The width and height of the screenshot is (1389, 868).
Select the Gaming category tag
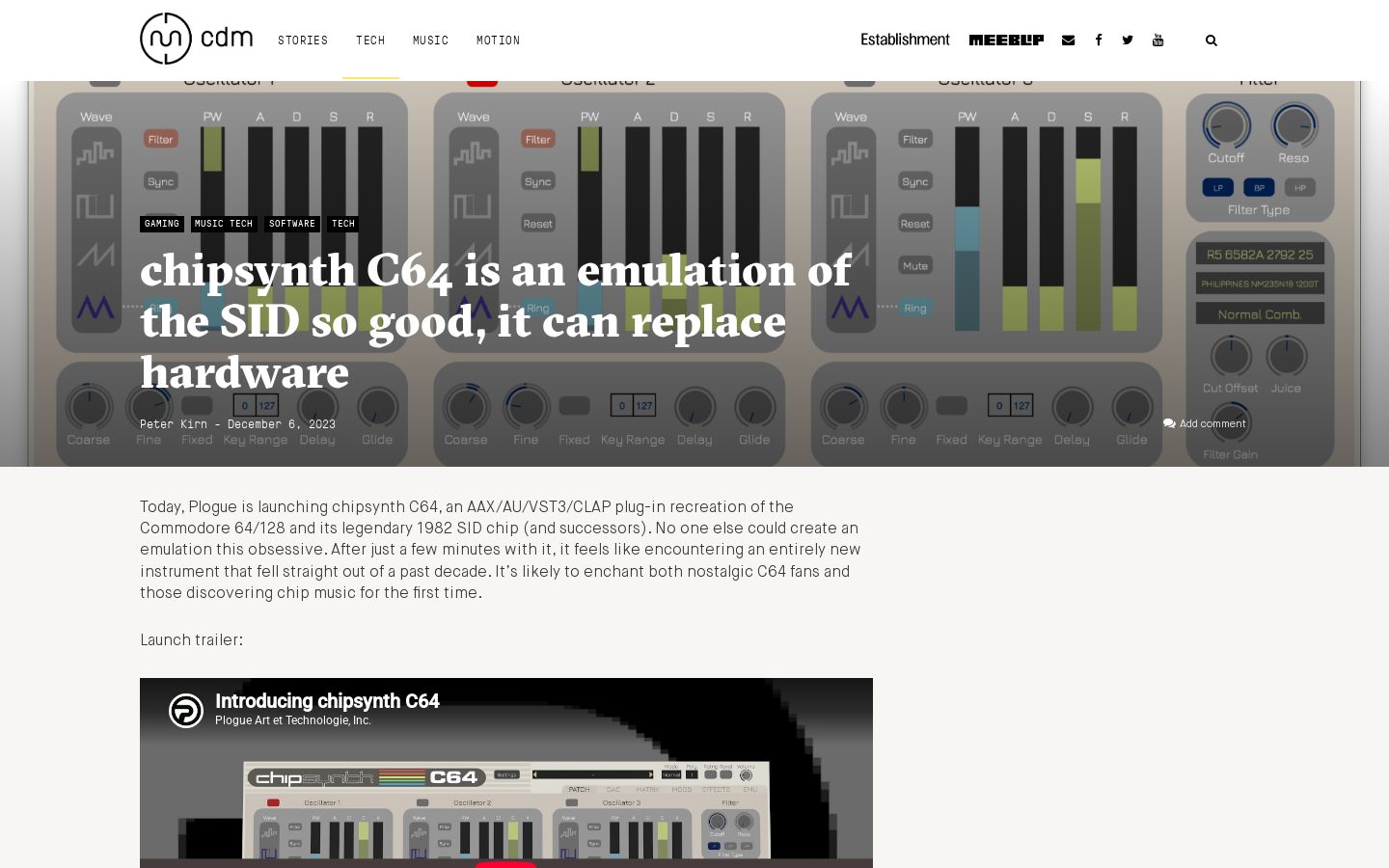[x=162, y=224]
